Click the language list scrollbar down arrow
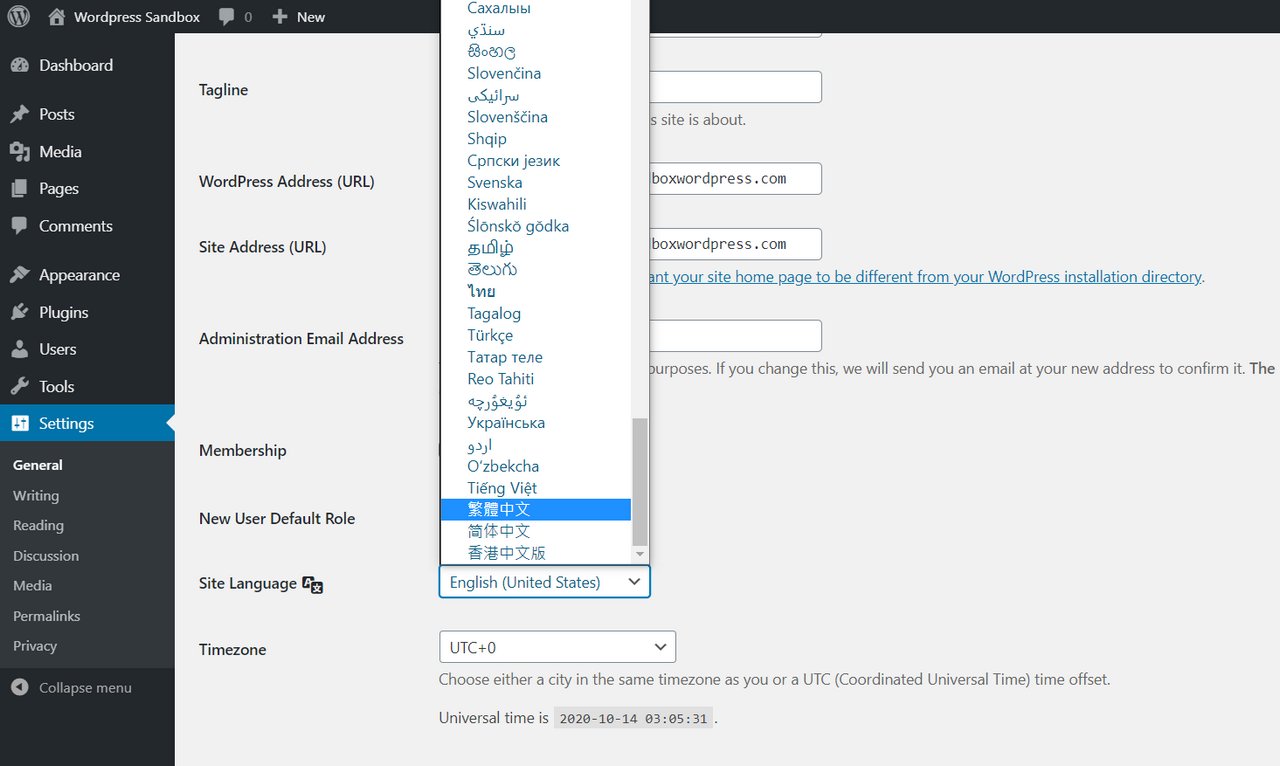 [640, 555]
